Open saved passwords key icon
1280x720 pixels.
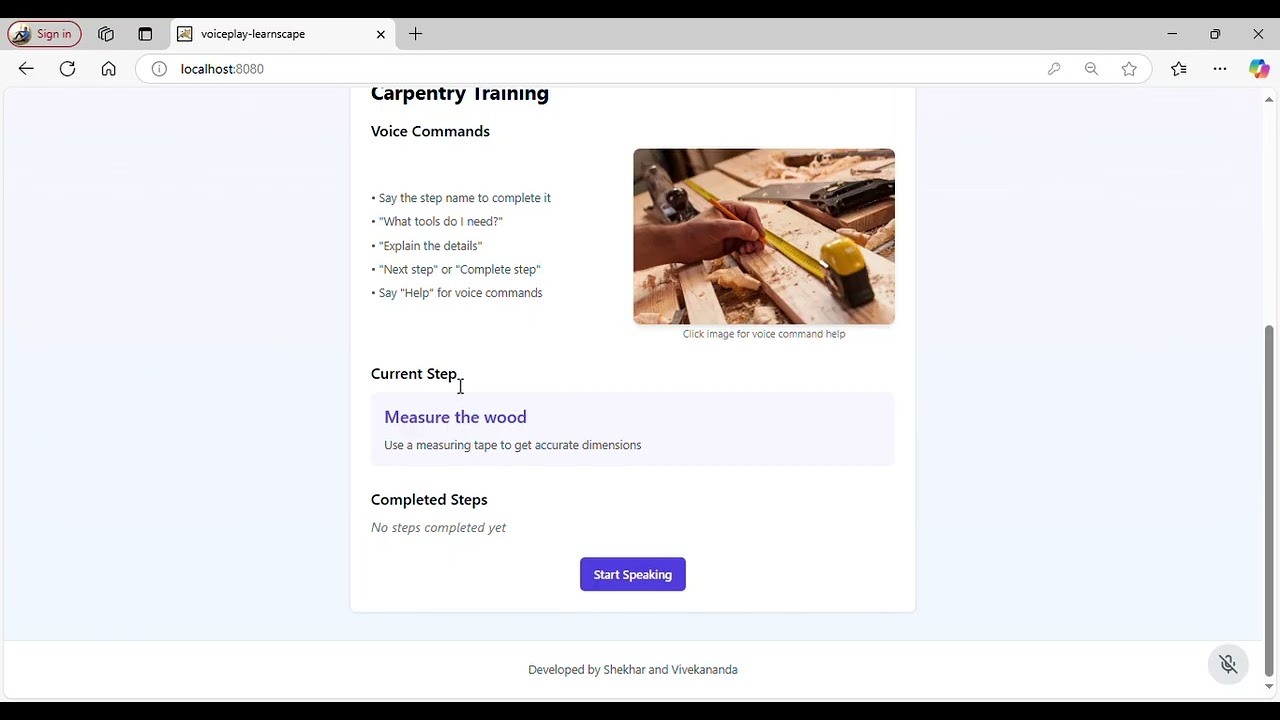point(1054,69)
